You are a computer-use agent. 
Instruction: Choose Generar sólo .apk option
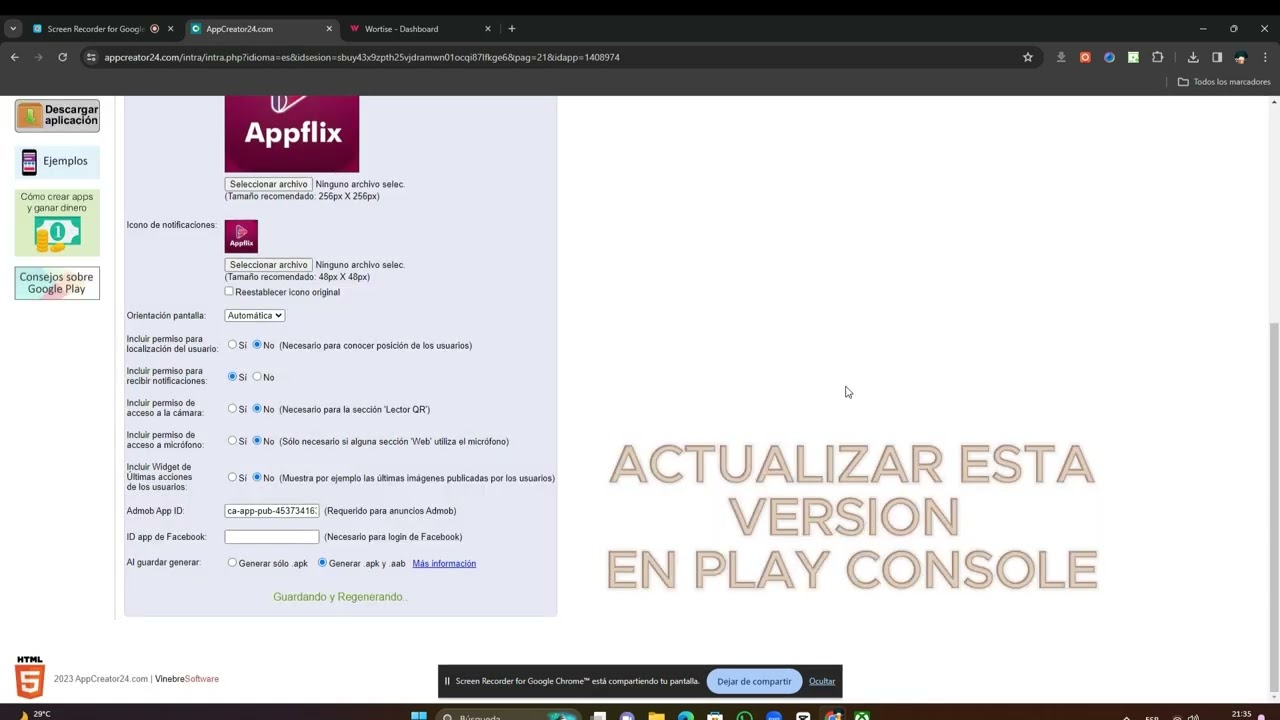pos(232,563)
